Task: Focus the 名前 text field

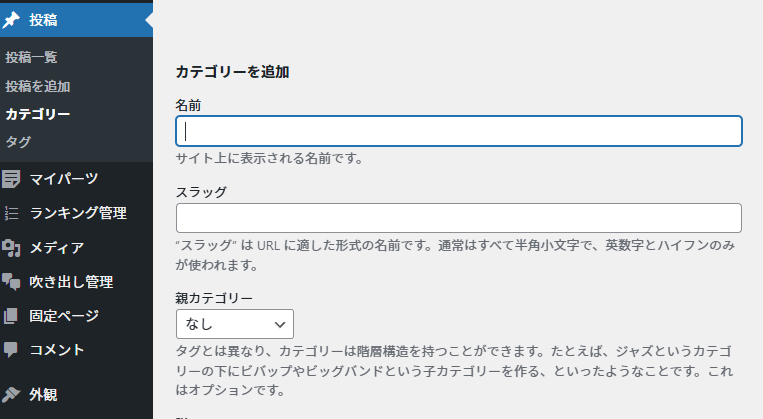Action: click(458, 131)
